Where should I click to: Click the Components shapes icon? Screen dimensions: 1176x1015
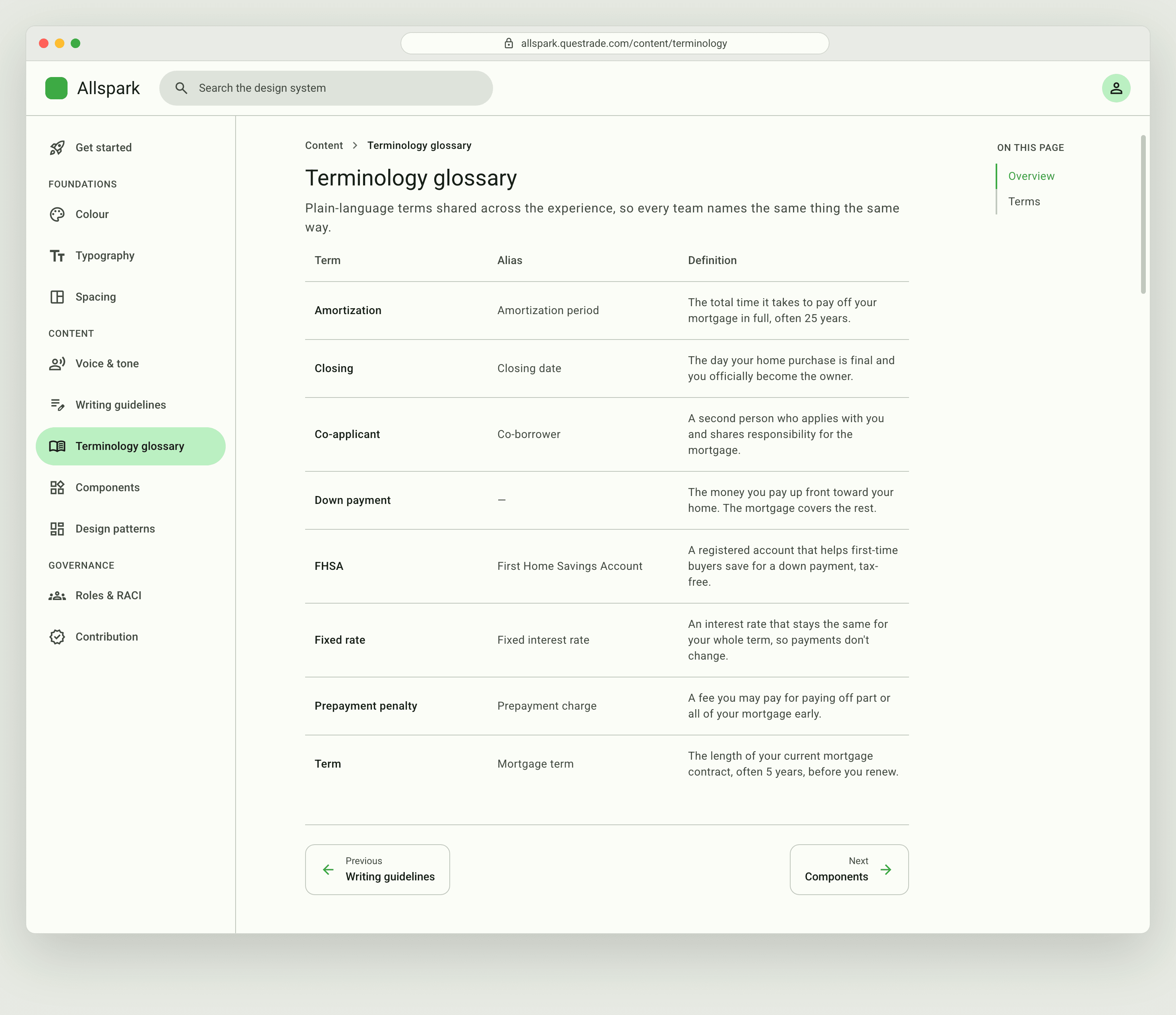pos(57,487)
